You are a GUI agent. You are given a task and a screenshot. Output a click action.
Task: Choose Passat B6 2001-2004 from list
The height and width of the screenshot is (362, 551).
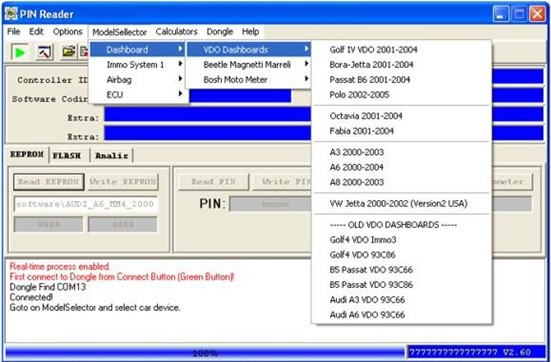click(370, 80)
